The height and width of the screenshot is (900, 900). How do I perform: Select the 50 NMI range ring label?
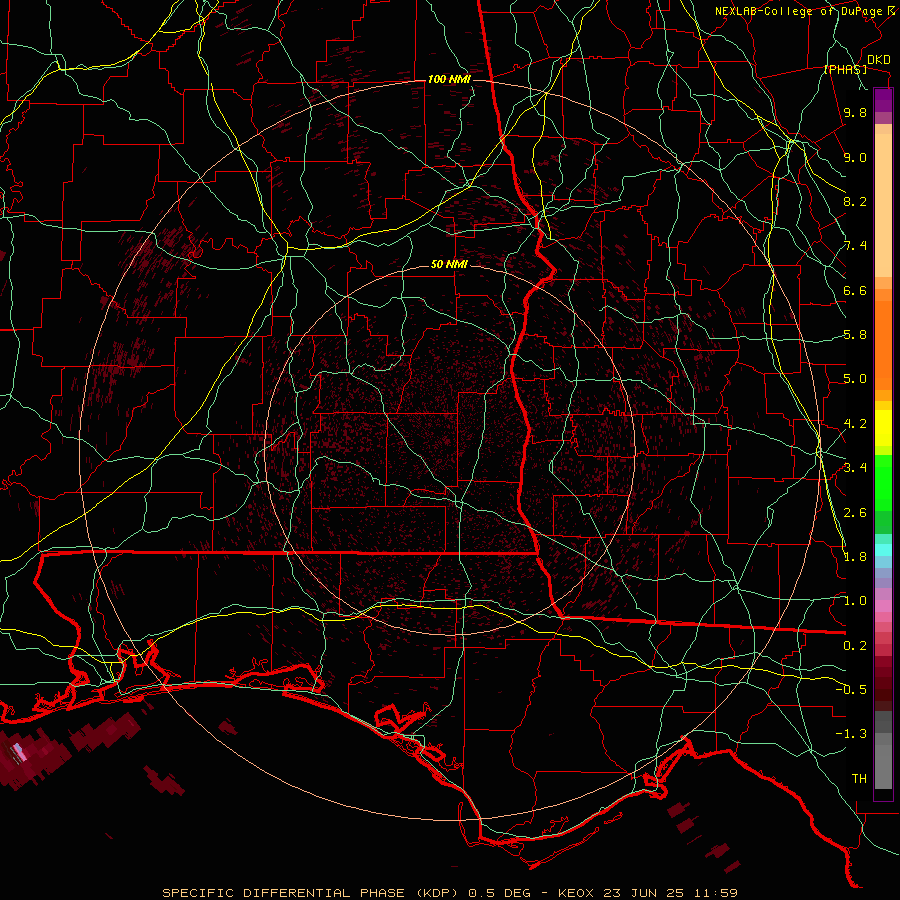449,264
